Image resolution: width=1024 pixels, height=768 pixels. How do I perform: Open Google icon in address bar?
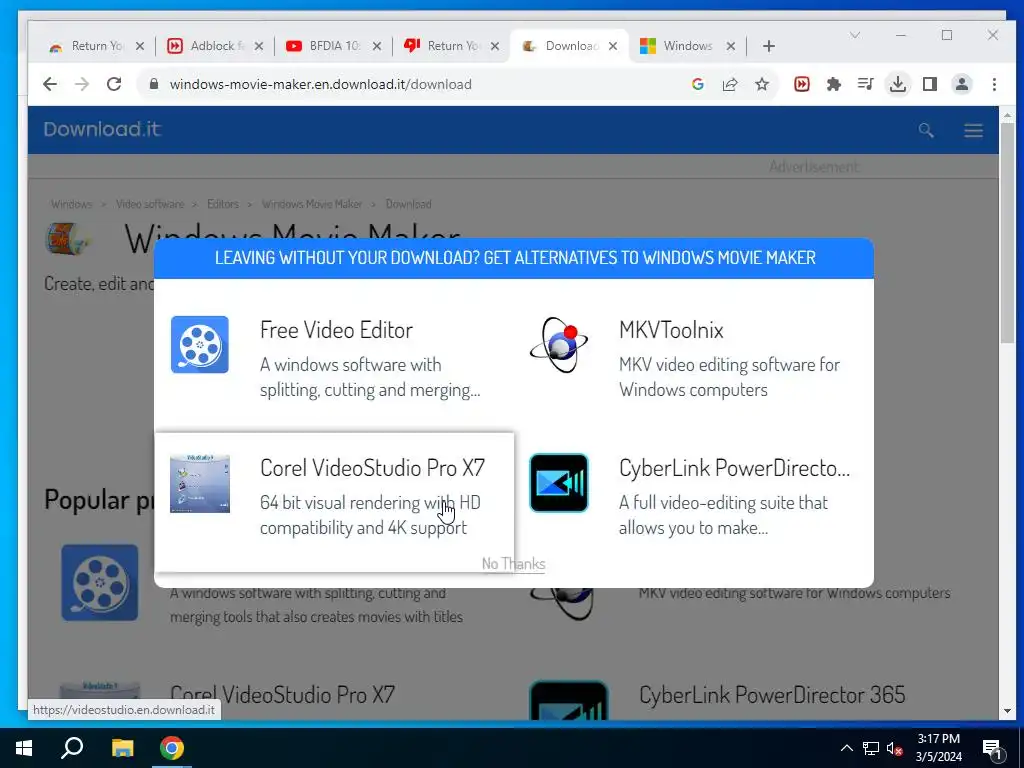pos(697,84)
